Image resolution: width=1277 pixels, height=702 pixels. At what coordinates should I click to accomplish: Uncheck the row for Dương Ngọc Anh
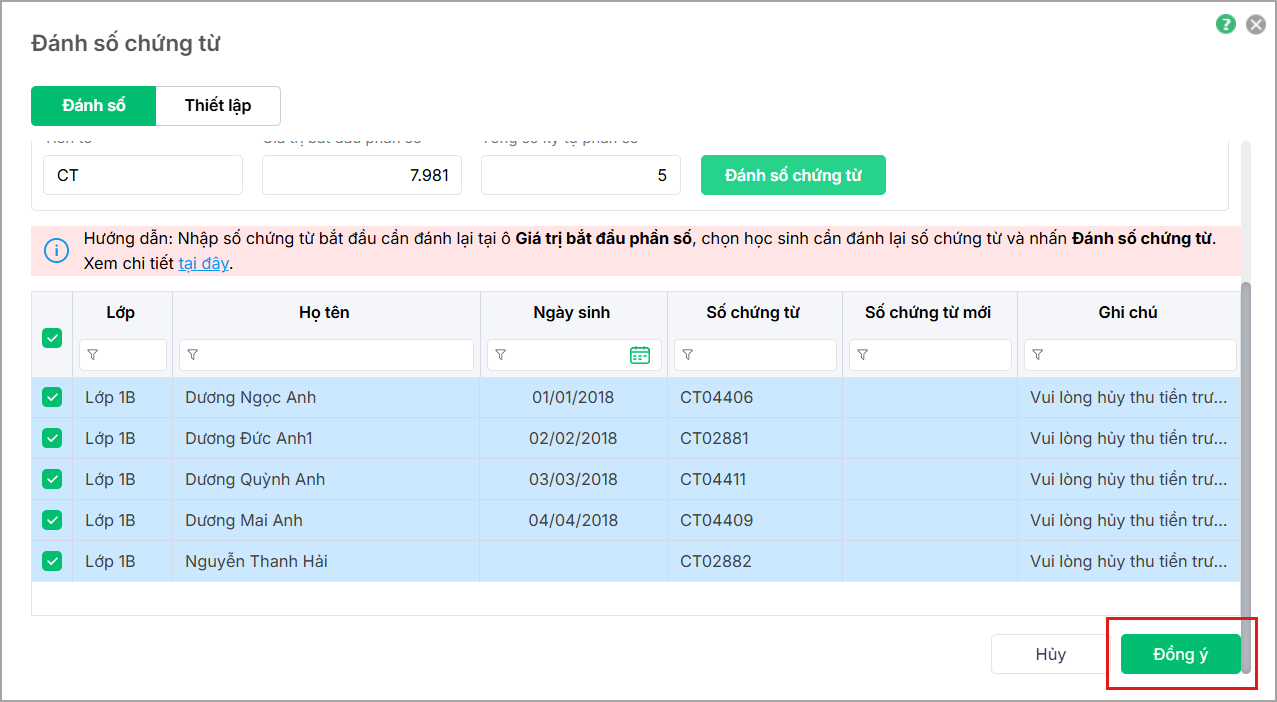(52, 397)
